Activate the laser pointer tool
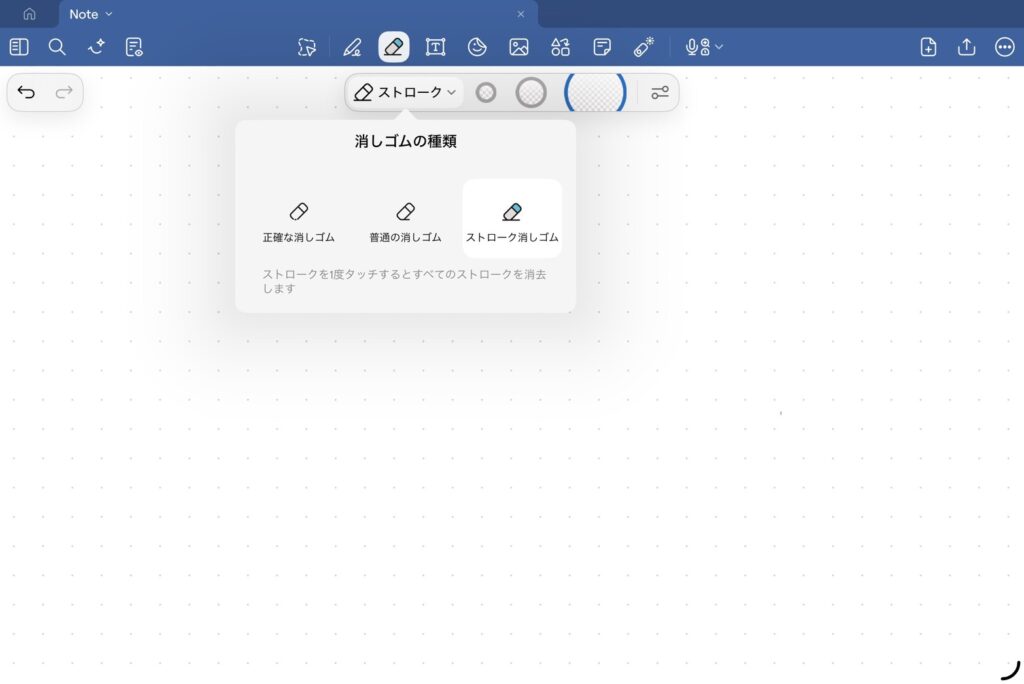 point(643,47)
